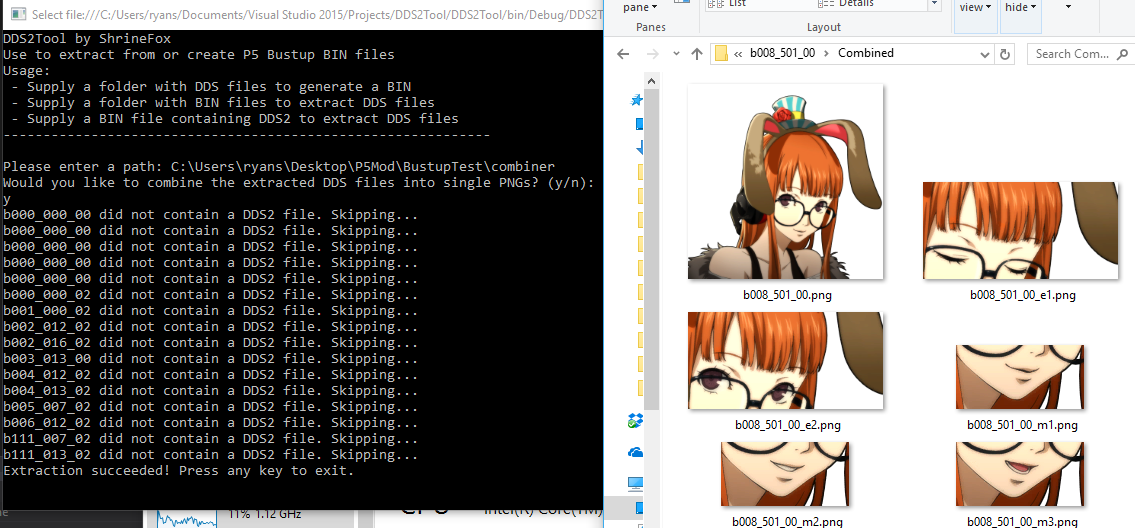The width and height of the screenshot is (1135, 528).
Task: Click the file name b008_501_00_m2.png
Action: point(788,521)
